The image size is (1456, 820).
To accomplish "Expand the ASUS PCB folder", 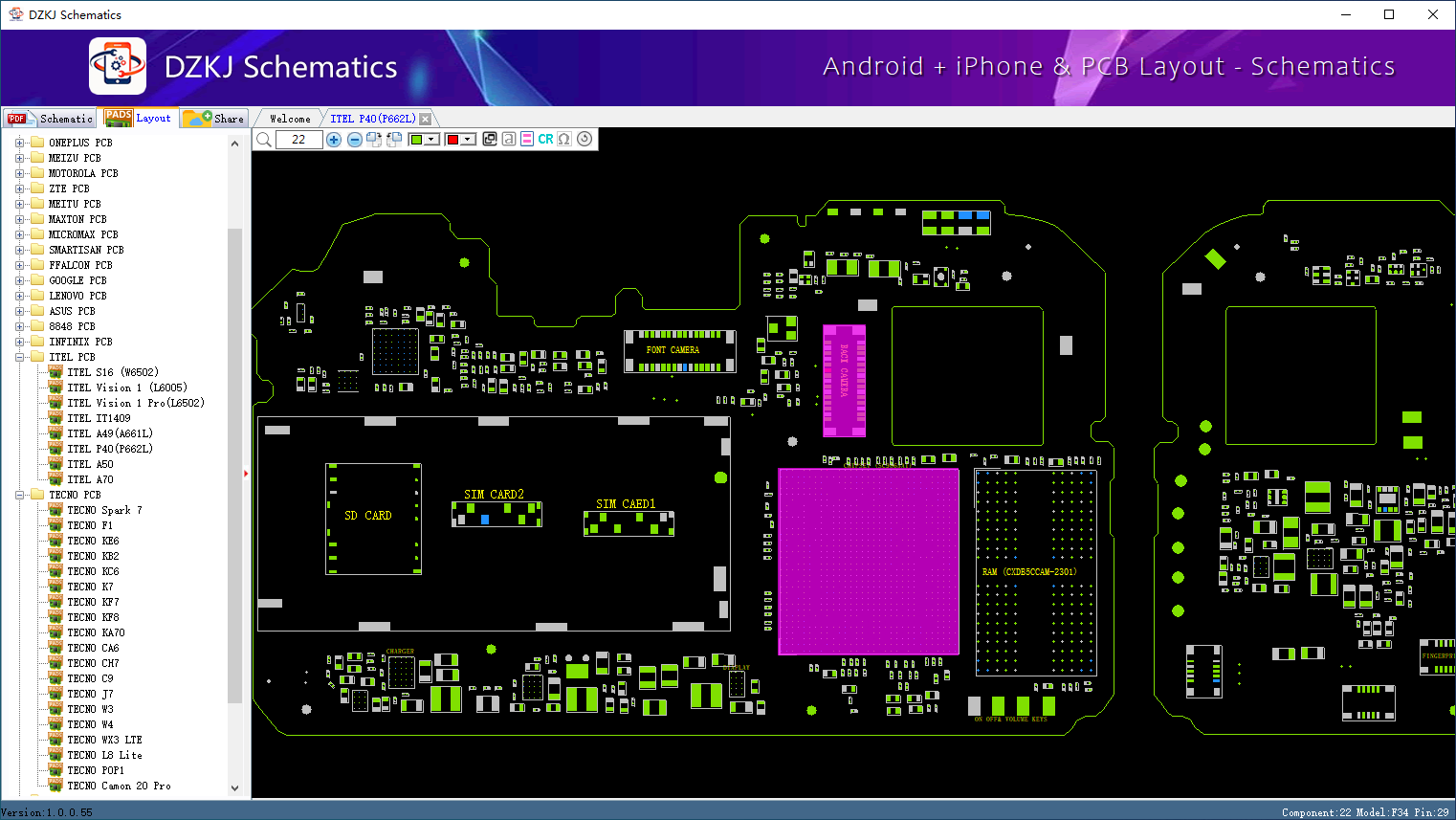I will tap(19, 311).
